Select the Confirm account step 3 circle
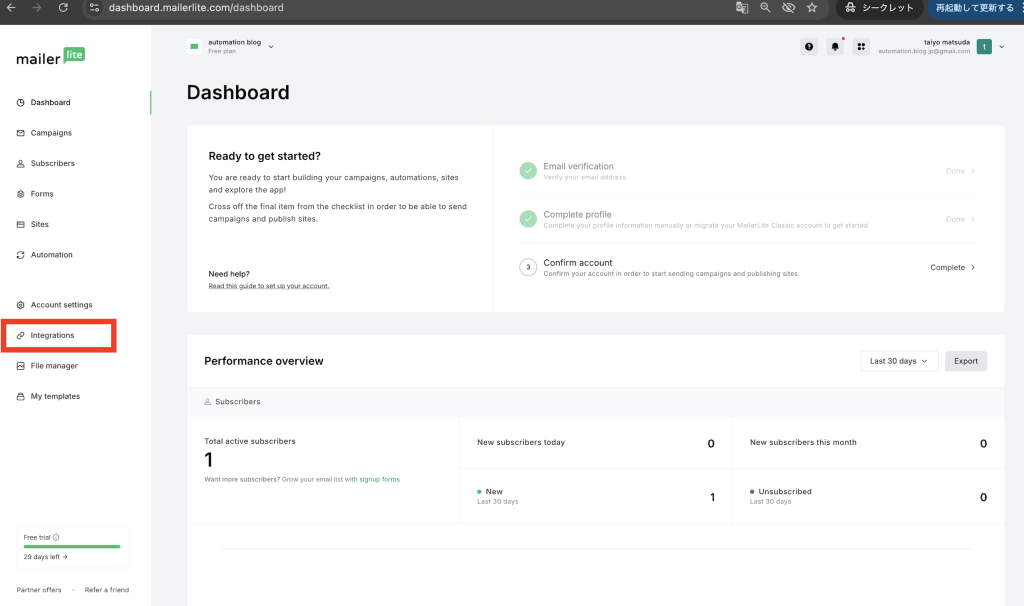The image size is (1024, 606). [528, 267]
